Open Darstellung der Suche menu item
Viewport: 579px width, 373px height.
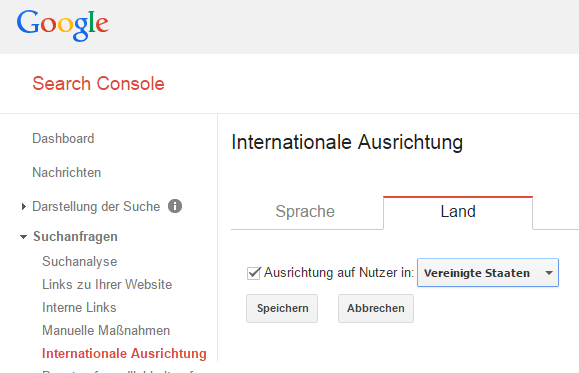pos(96,206)
